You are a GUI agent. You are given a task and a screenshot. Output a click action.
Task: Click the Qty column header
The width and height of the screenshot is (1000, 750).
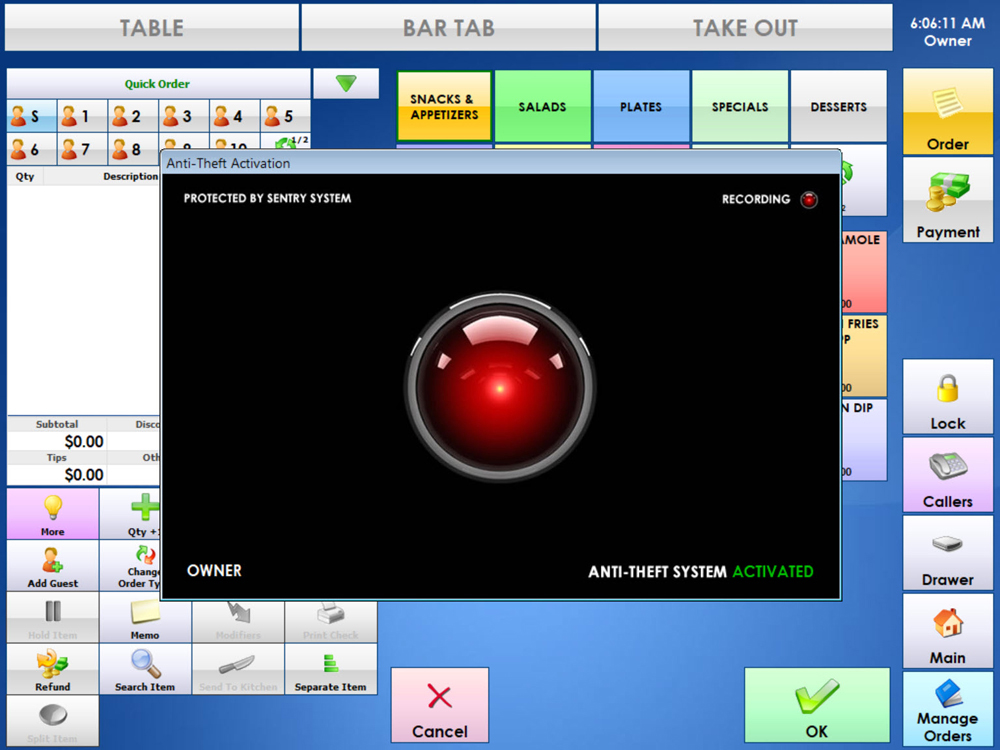[x=25, y=177]
